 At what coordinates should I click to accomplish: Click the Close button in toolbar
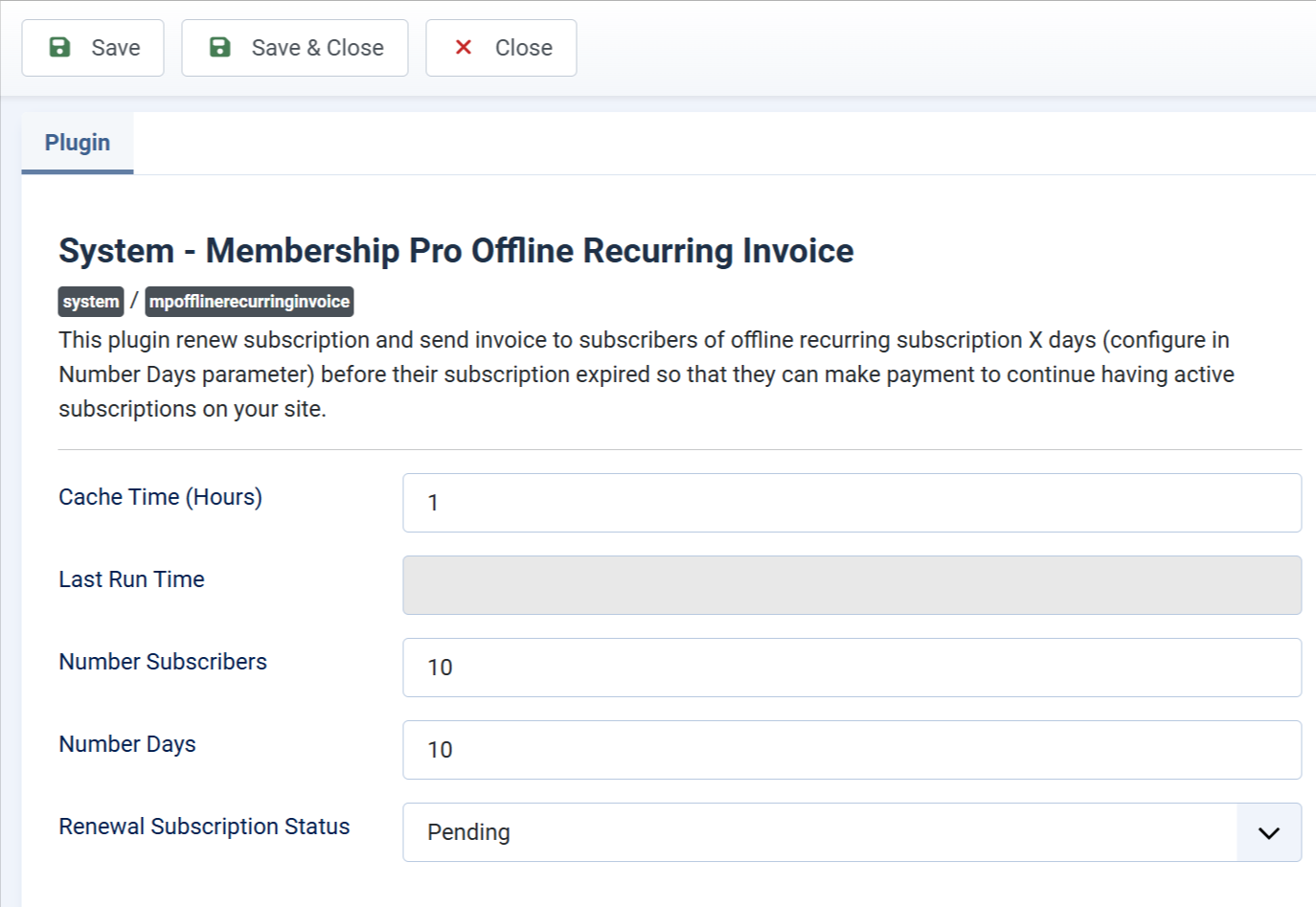tap(501, 48)
